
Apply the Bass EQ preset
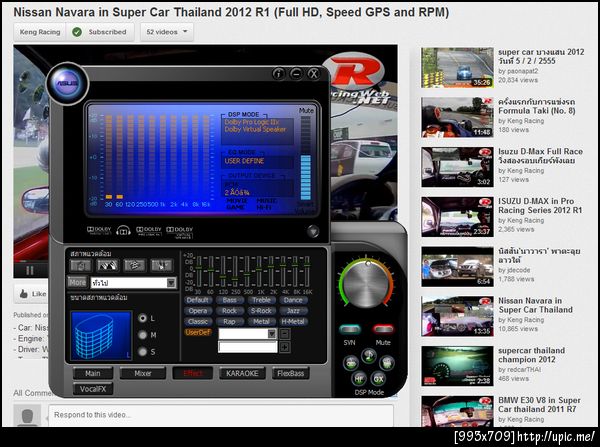[229, 300]
